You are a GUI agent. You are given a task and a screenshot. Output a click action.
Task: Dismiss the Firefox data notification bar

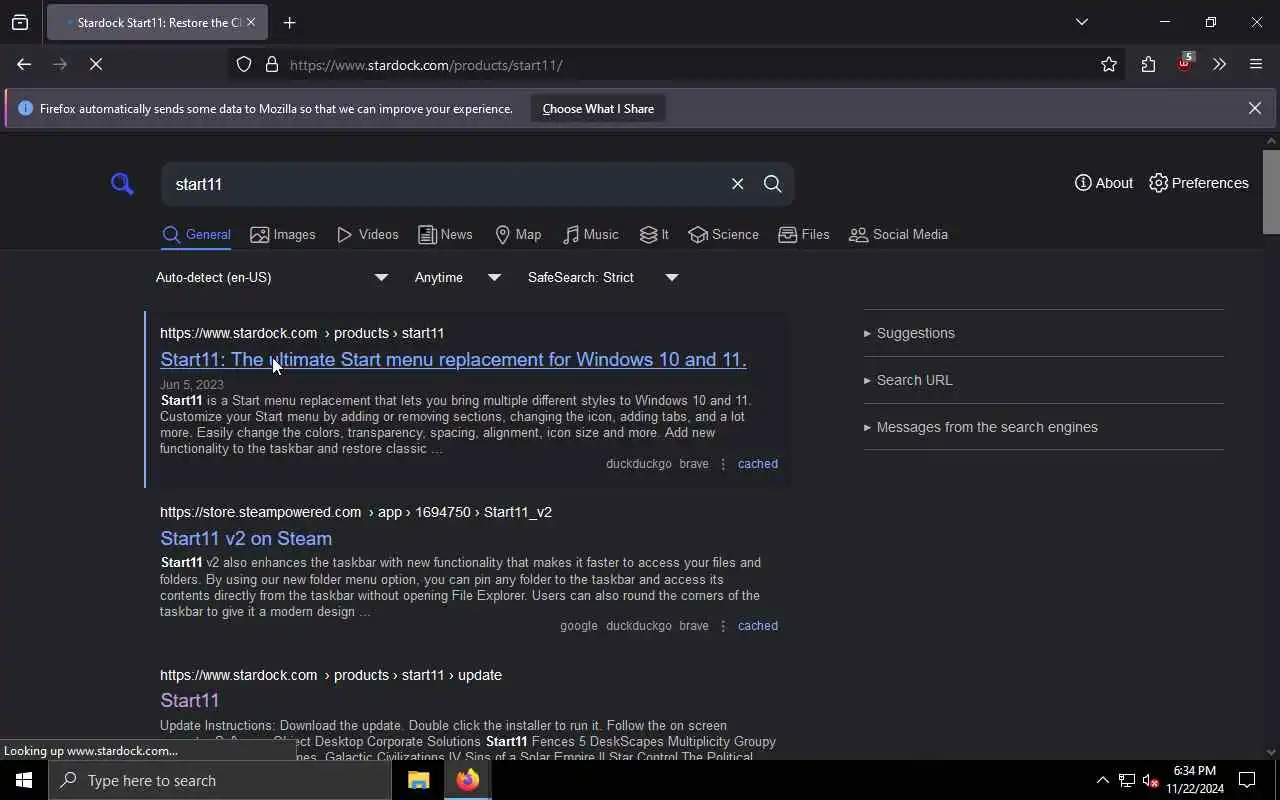click(1254, 108)
